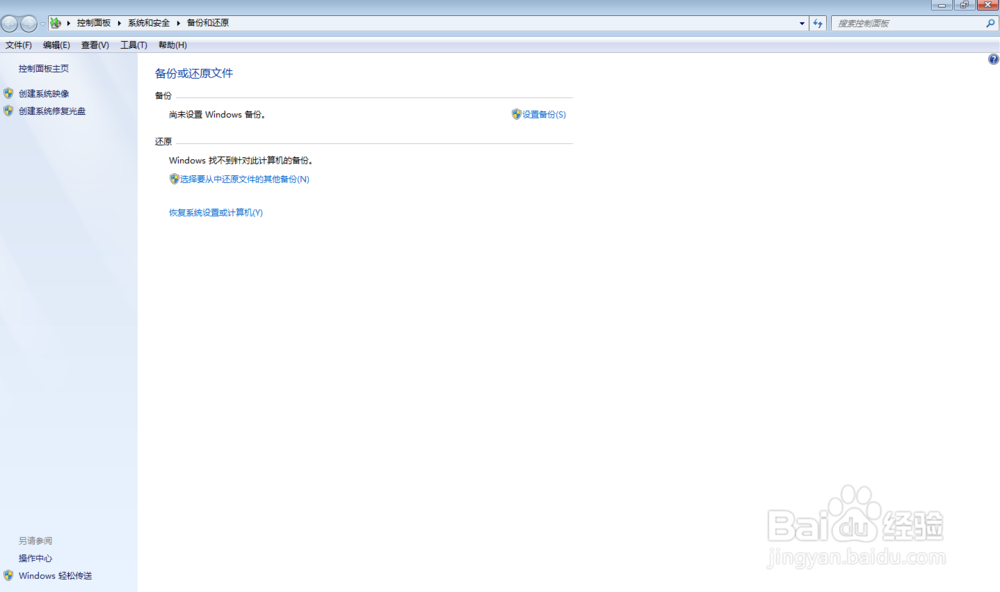Click 选择要从中还原文件的其他备份(N) link
Viewport: 1000px width, 592px height.
click(245, 179)
